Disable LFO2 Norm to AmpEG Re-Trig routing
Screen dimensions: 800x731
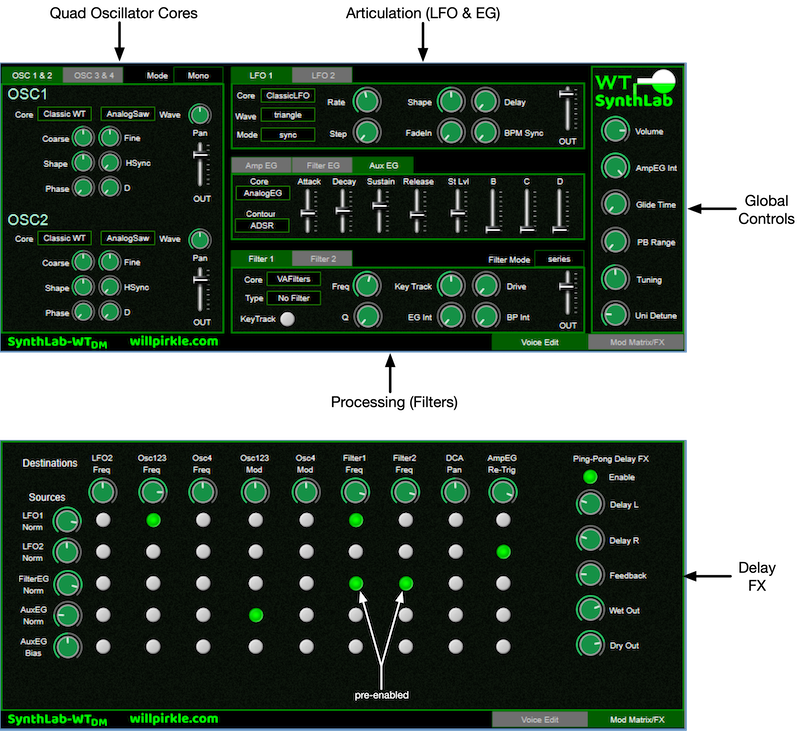[503, 551]
